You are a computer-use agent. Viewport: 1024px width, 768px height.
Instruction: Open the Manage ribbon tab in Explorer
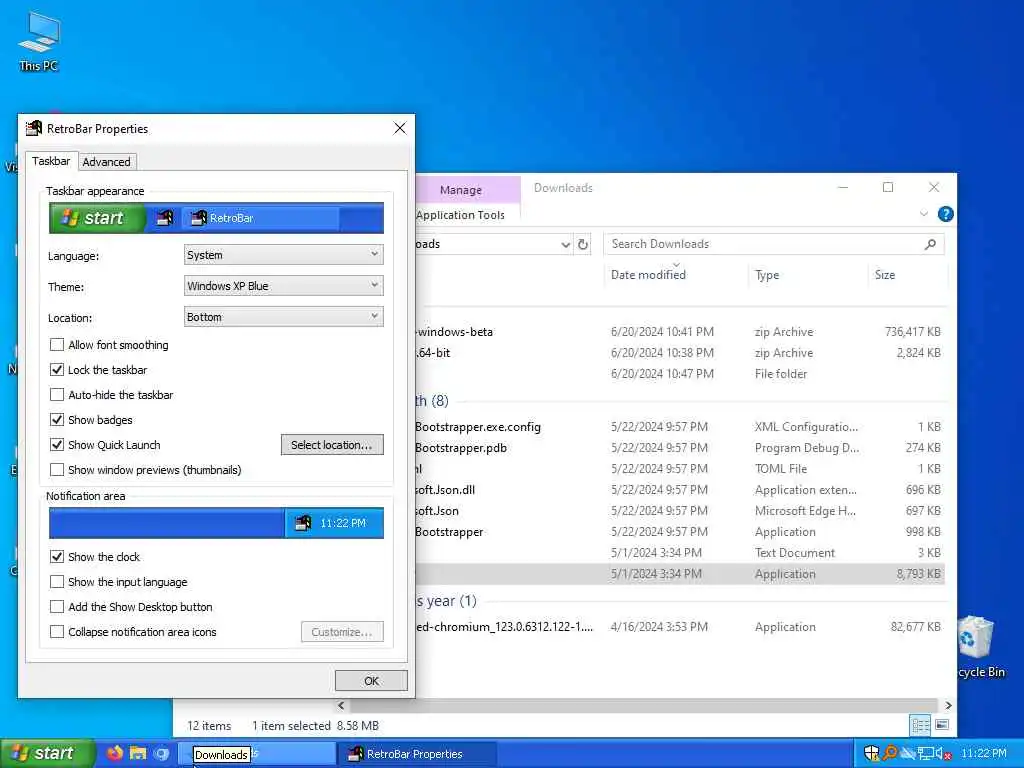(x=461, y=189)
